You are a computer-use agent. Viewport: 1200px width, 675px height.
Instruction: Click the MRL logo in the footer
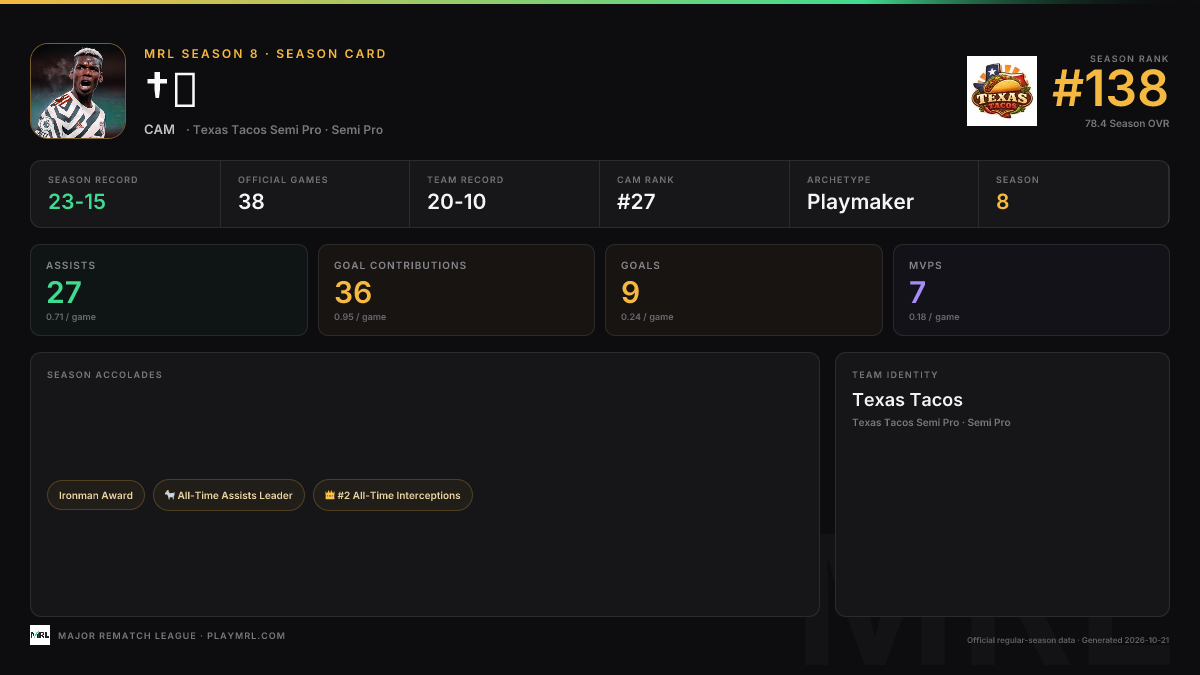(x=40, y=635)
